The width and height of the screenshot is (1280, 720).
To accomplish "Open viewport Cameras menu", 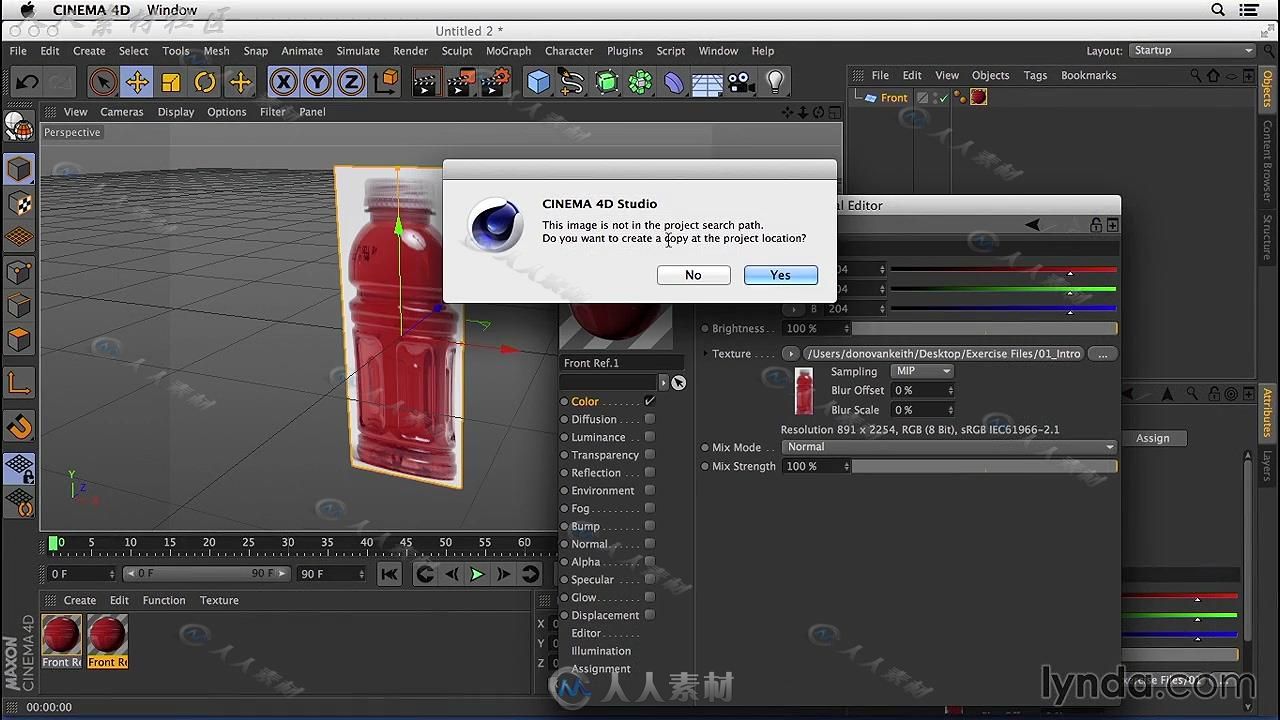I will [x=121, y=112].
